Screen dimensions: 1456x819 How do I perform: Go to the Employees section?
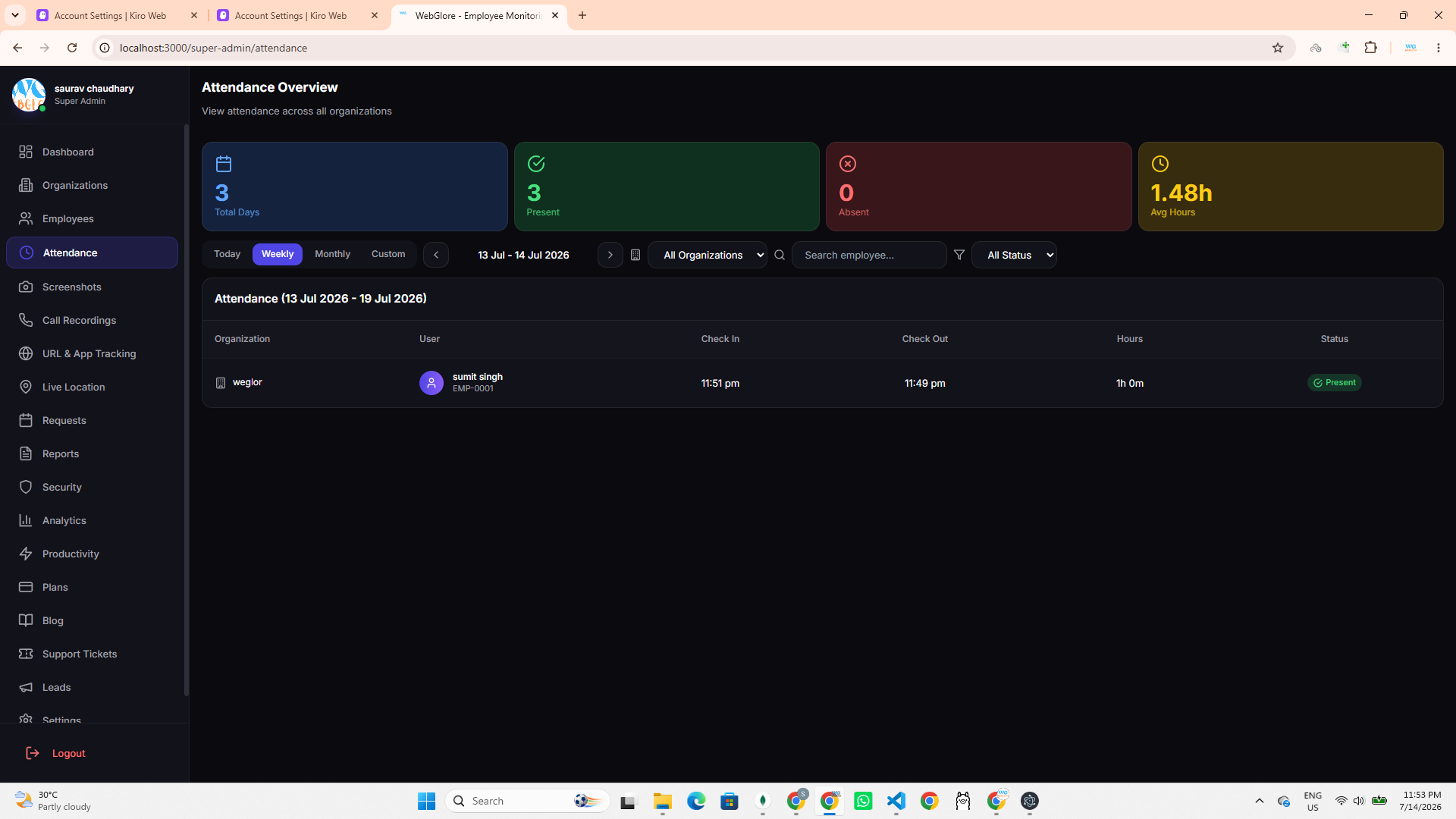pyautogui.click(x=68, y=218)
